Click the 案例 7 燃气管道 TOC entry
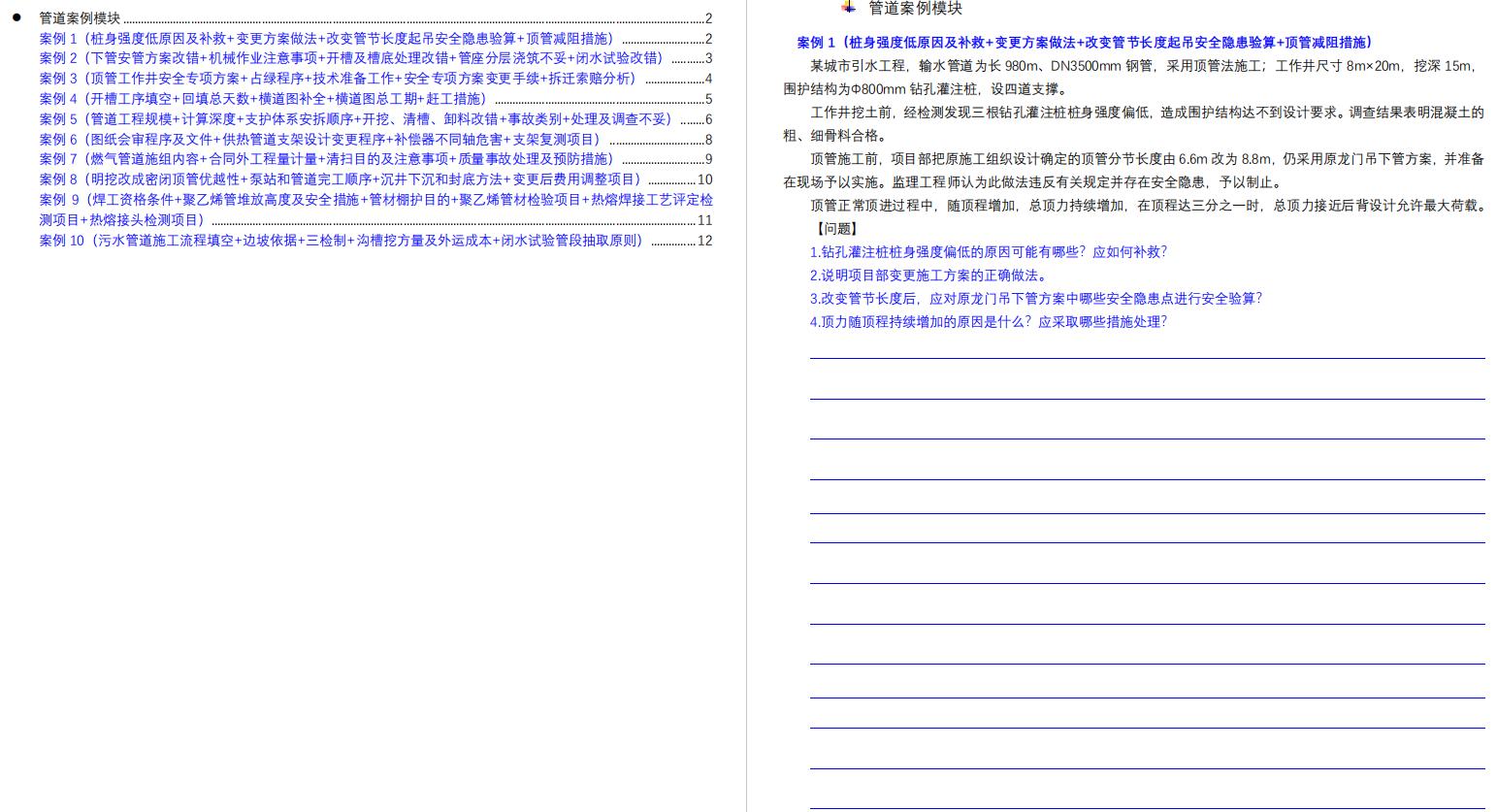The height and width of the screenshot is (812, 1497). click(x=325, y=159)
